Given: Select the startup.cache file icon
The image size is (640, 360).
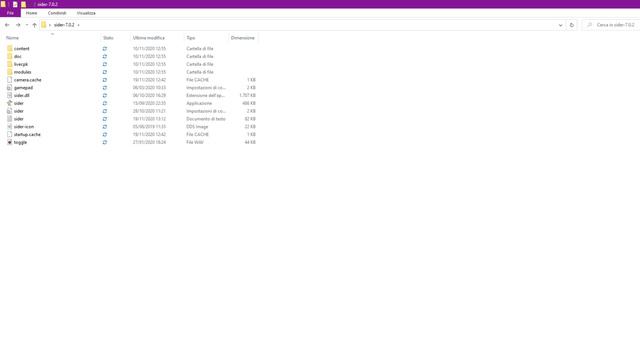Looking at the screenshot, I should [x=10, y=134].
